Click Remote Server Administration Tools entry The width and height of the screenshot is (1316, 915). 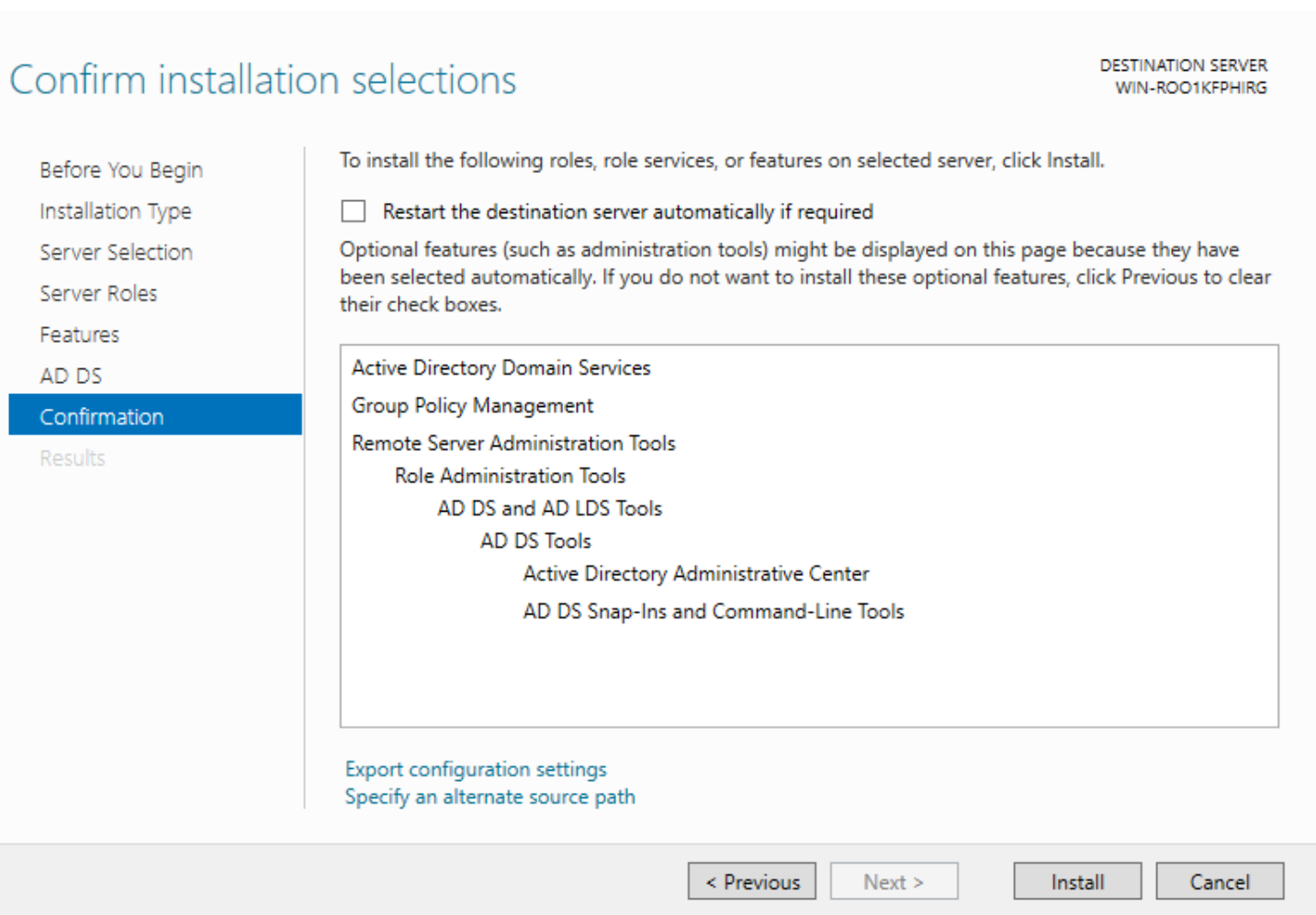[513, 444]
